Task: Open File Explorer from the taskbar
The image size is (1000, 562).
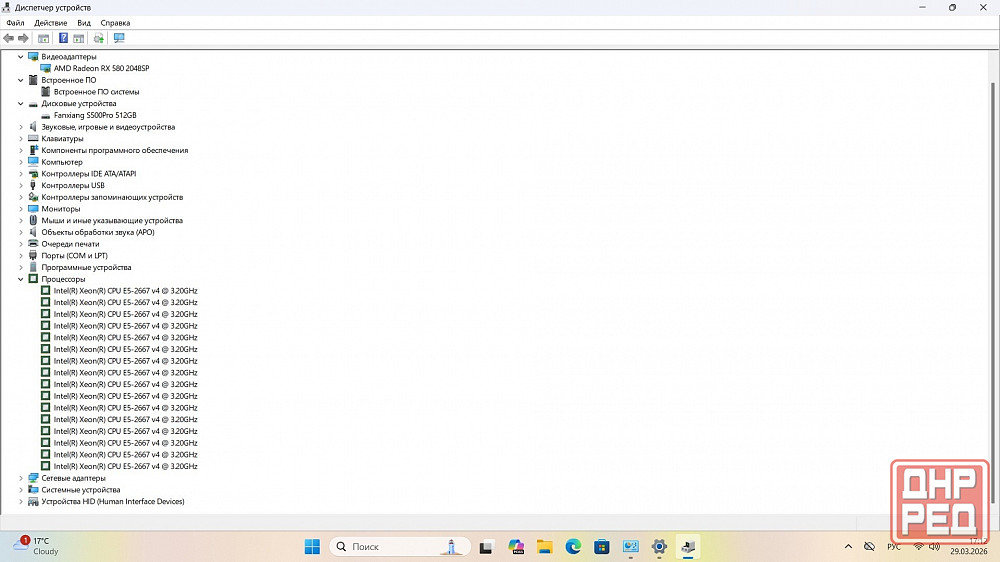Action: pos(544,547)
